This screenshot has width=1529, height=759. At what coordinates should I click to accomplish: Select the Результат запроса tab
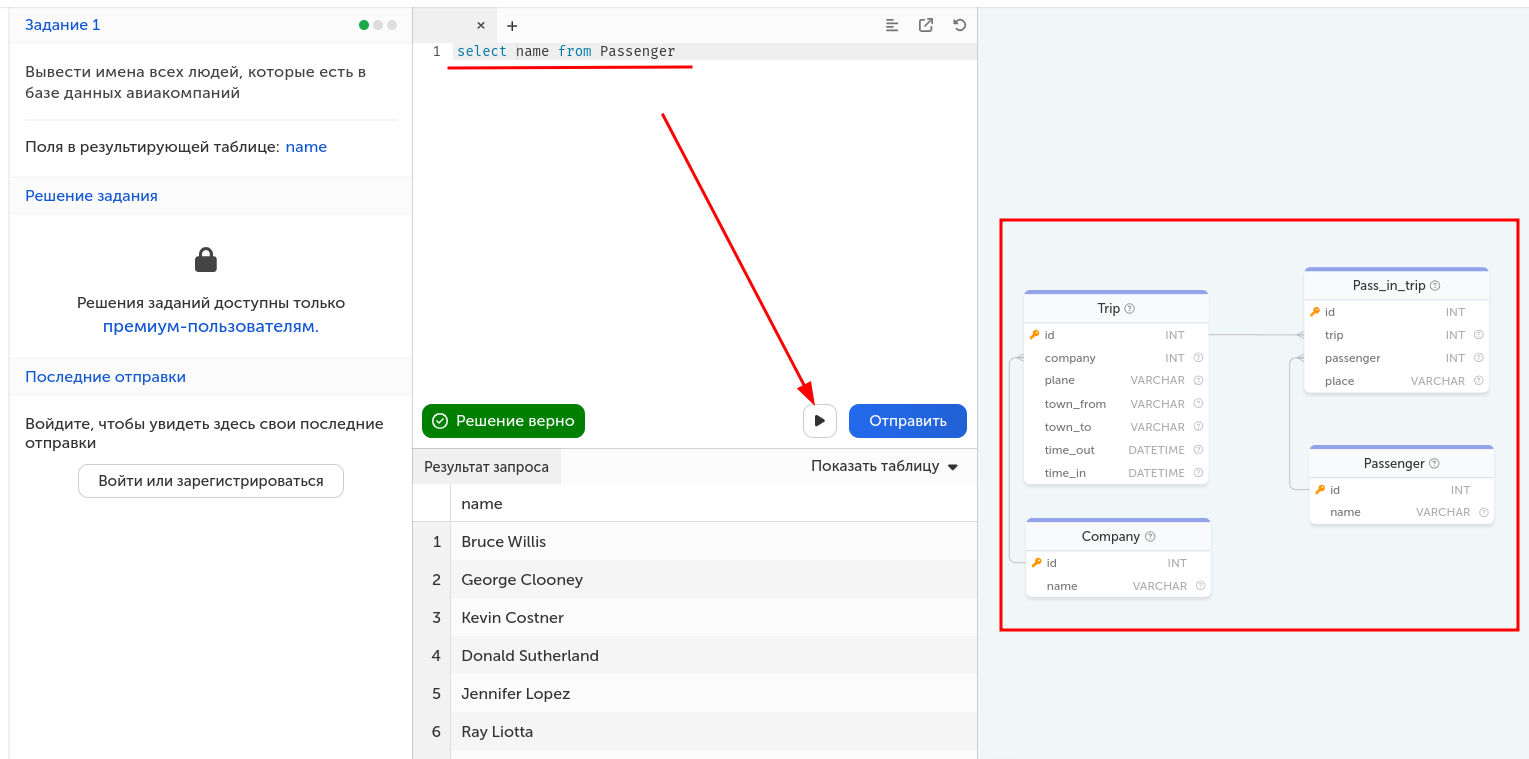coord(486,466)
